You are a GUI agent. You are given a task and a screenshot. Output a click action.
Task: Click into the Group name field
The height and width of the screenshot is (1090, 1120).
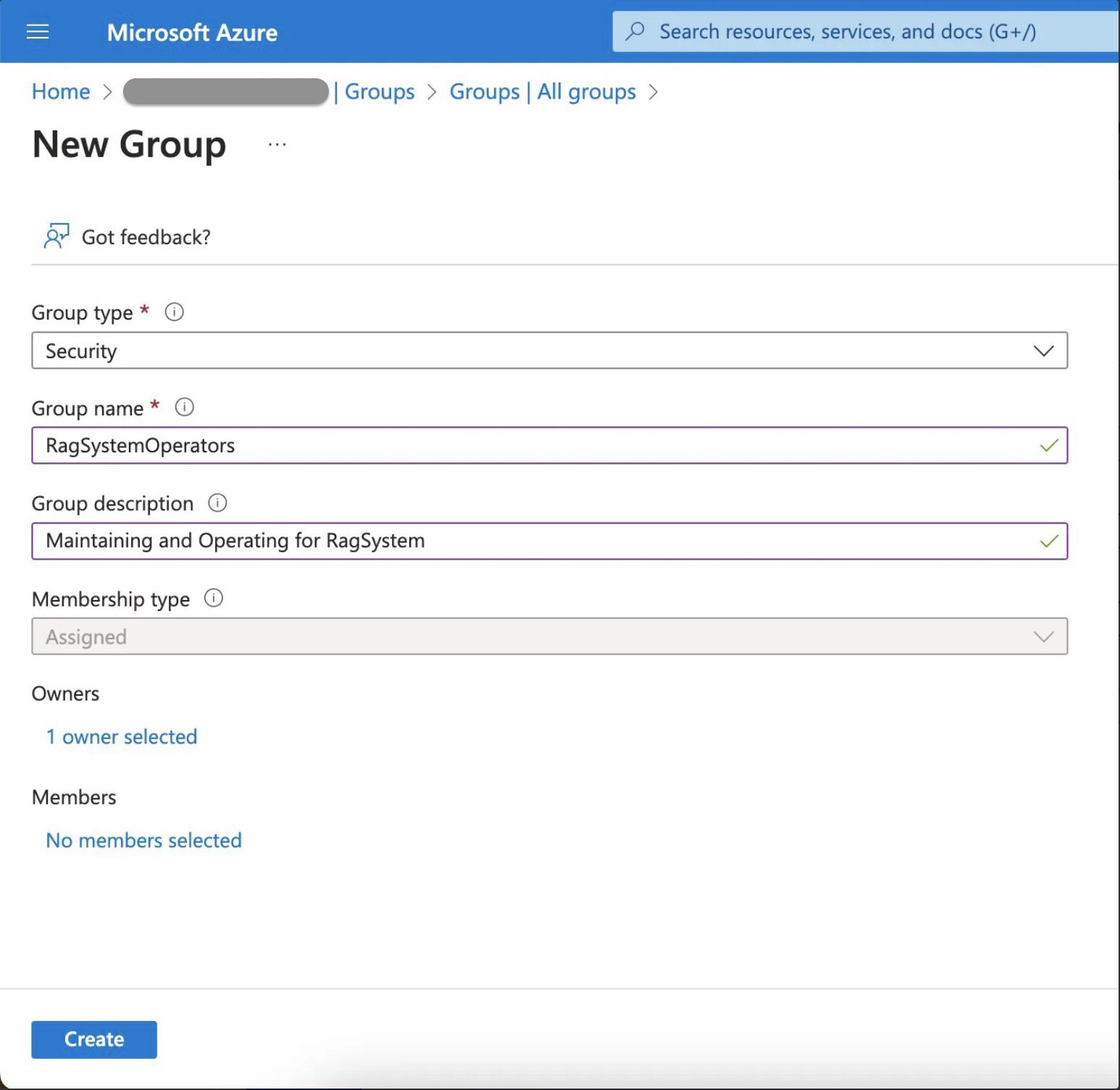tap(536, 445)
